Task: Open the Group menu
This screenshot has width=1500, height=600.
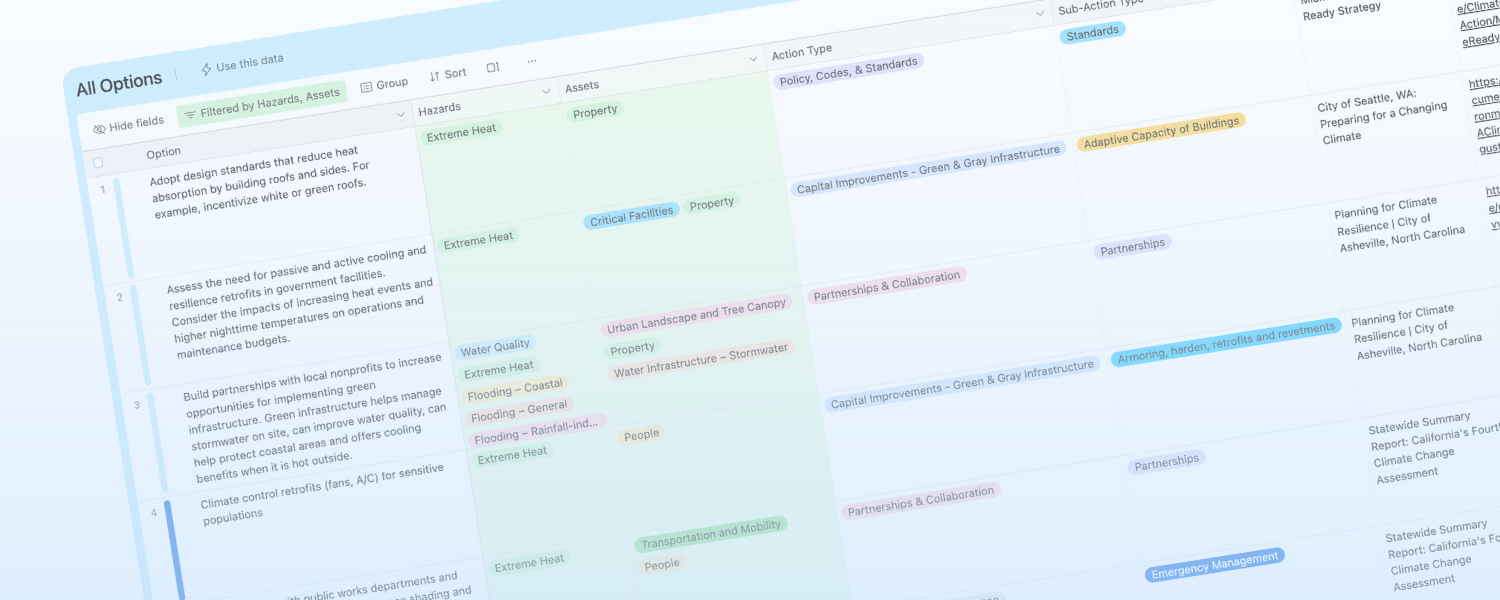Action: [384, 85]
